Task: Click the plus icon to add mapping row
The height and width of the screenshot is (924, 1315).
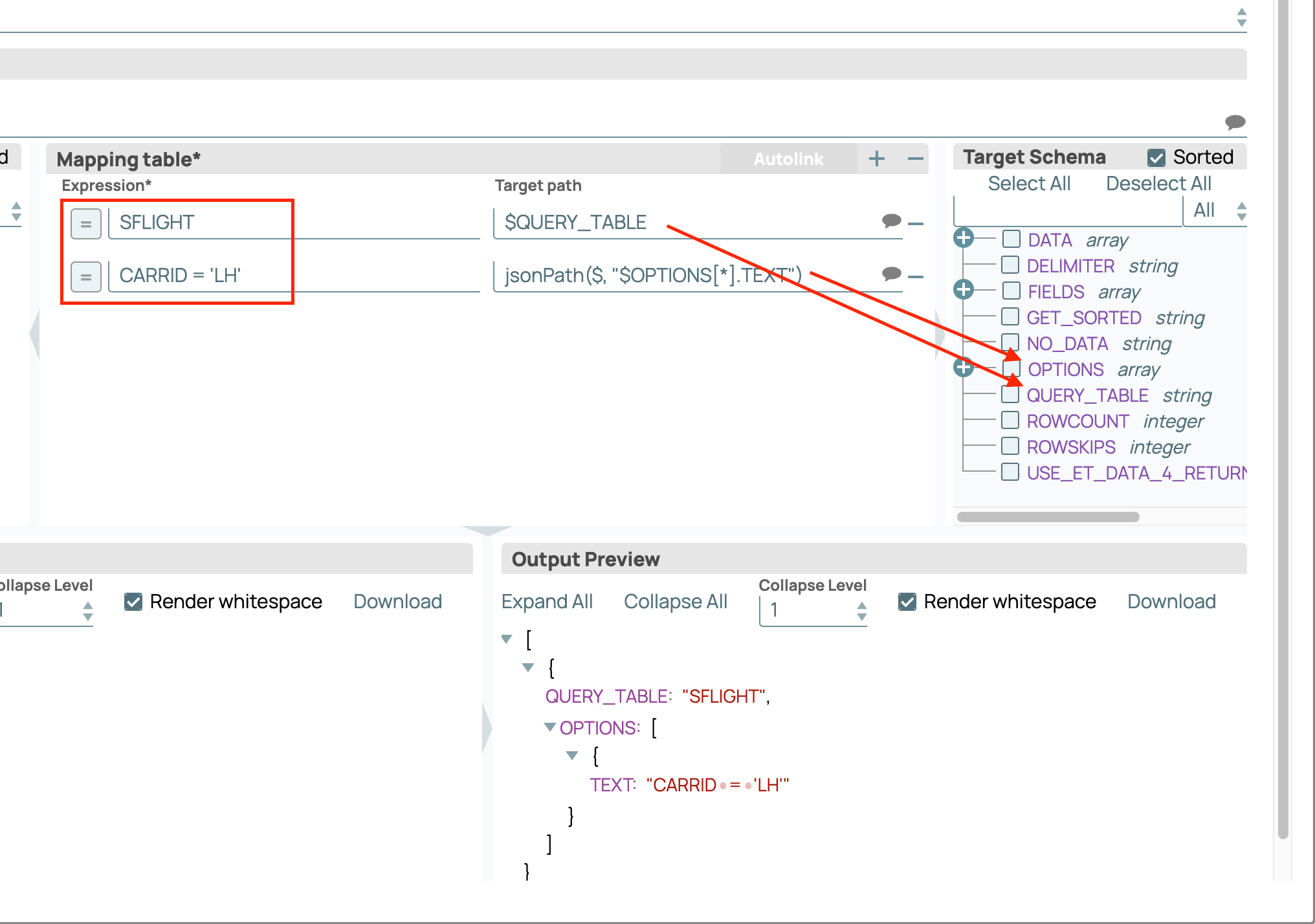Action: click(x=876, y=159)
